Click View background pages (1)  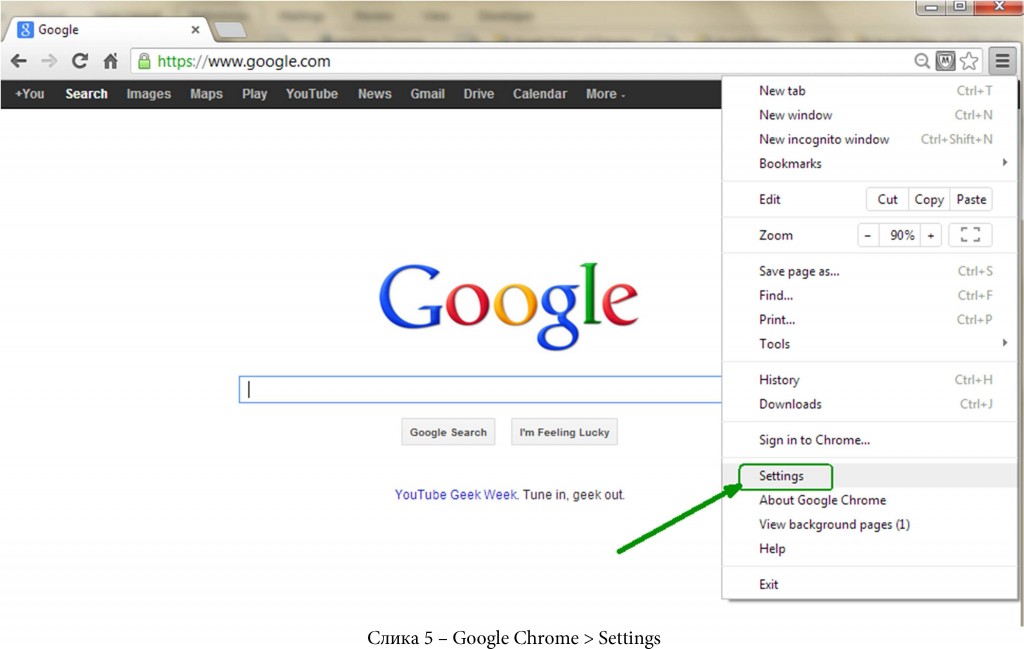pyautogui.click(x=870, y=524)
